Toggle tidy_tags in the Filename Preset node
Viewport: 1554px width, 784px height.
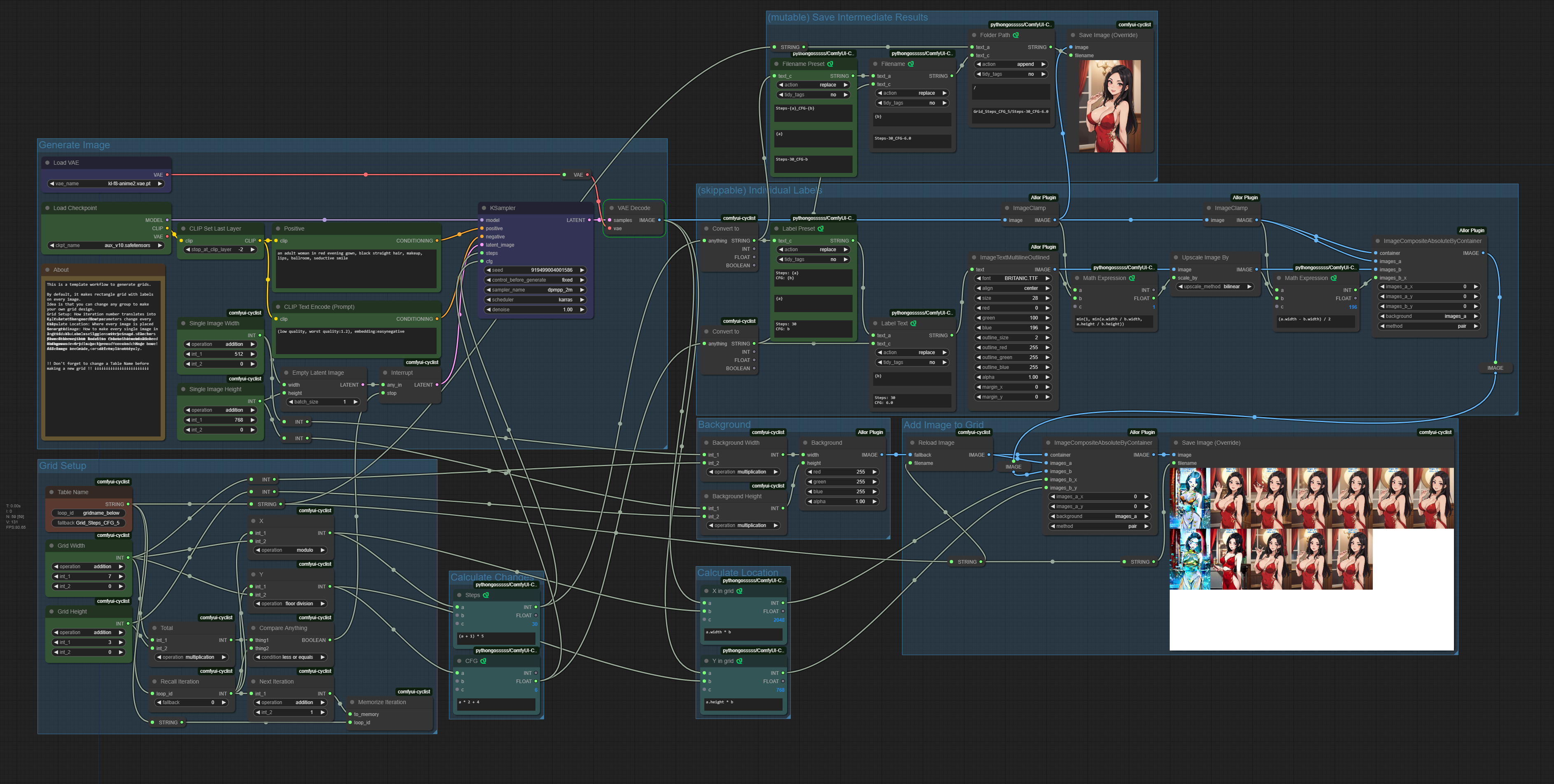(813, 95)
